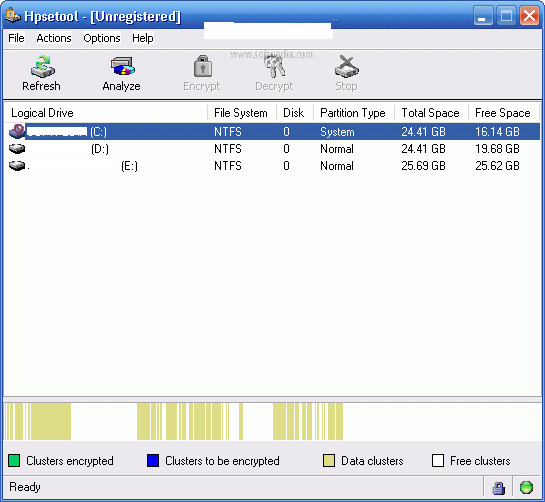Image resolution: width=545 pixels, height=502 pixels.
Task: Click the 16.14 GB free space value
Action: click(x=497, y=132)
